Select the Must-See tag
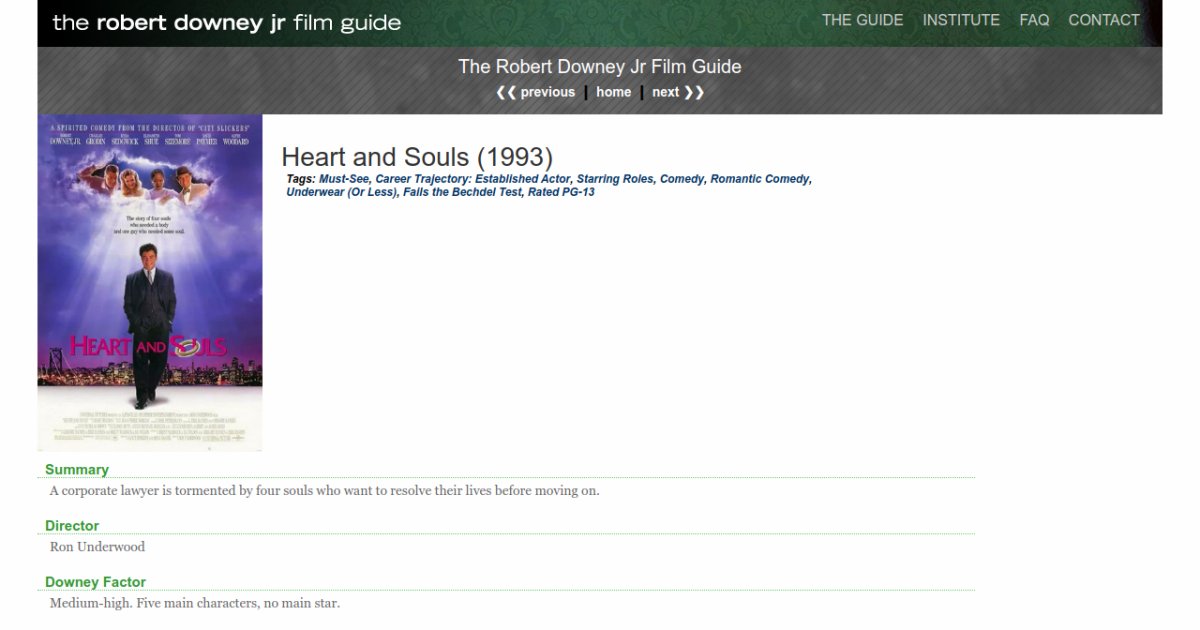The height and width of the screenshot is (630, 1200). tap(344, 179)
